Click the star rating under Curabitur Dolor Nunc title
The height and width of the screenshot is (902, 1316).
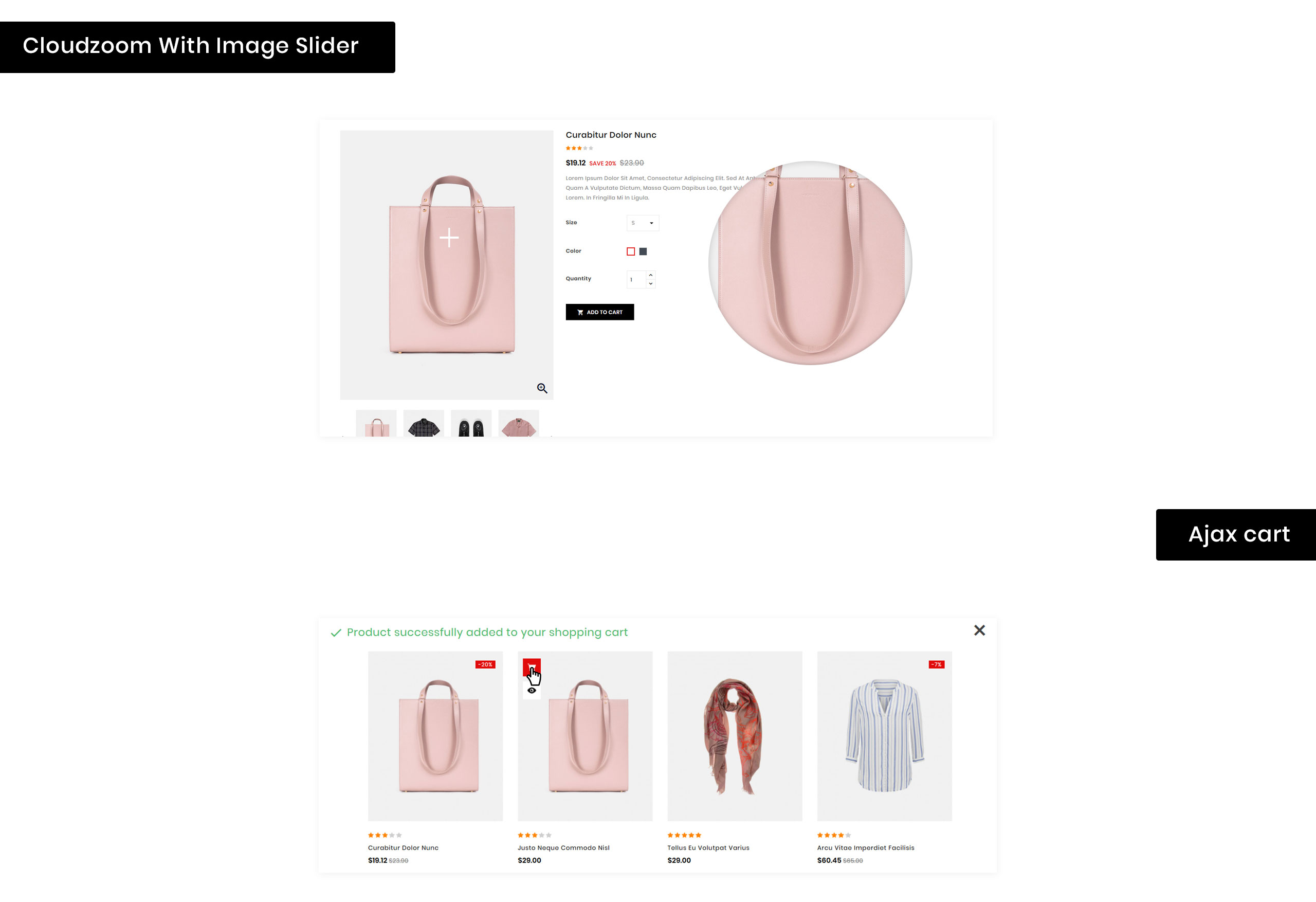pyautogui.click(x=579, y=149)
